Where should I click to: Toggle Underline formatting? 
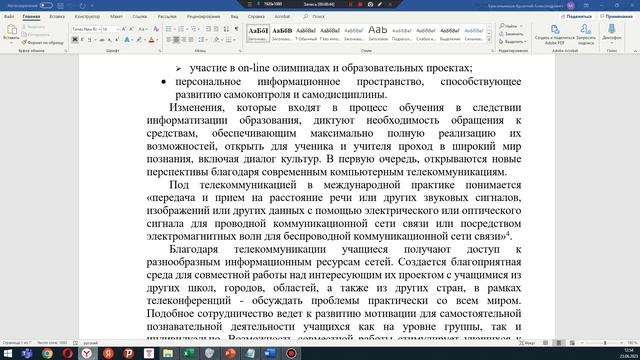(x=89, y=40)
